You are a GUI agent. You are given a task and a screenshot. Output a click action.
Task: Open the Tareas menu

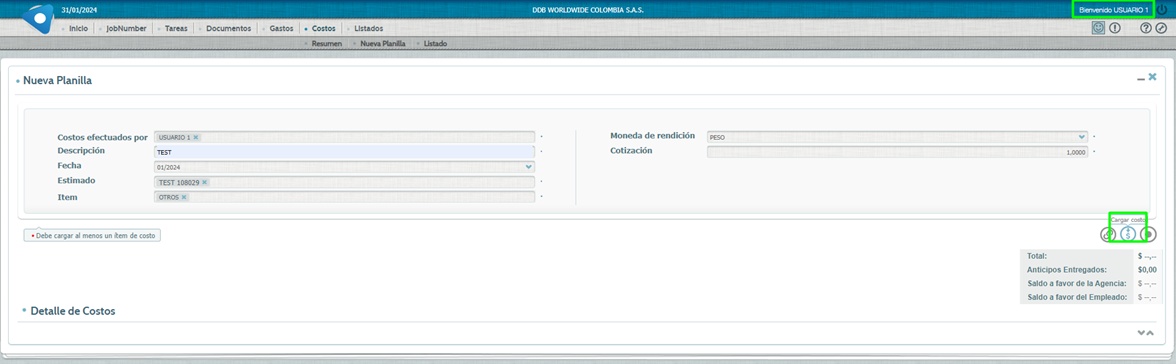pyautogui.click(x=176, y=29)
